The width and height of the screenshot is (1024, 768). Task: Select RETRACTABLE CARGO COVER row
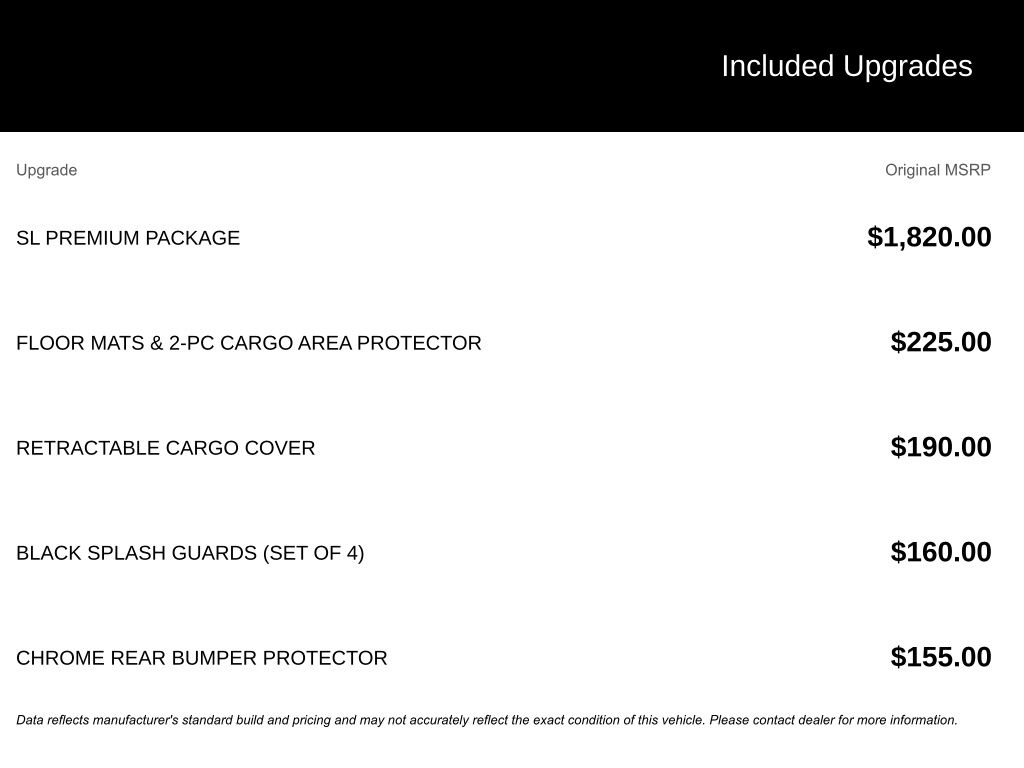(504, 448)
